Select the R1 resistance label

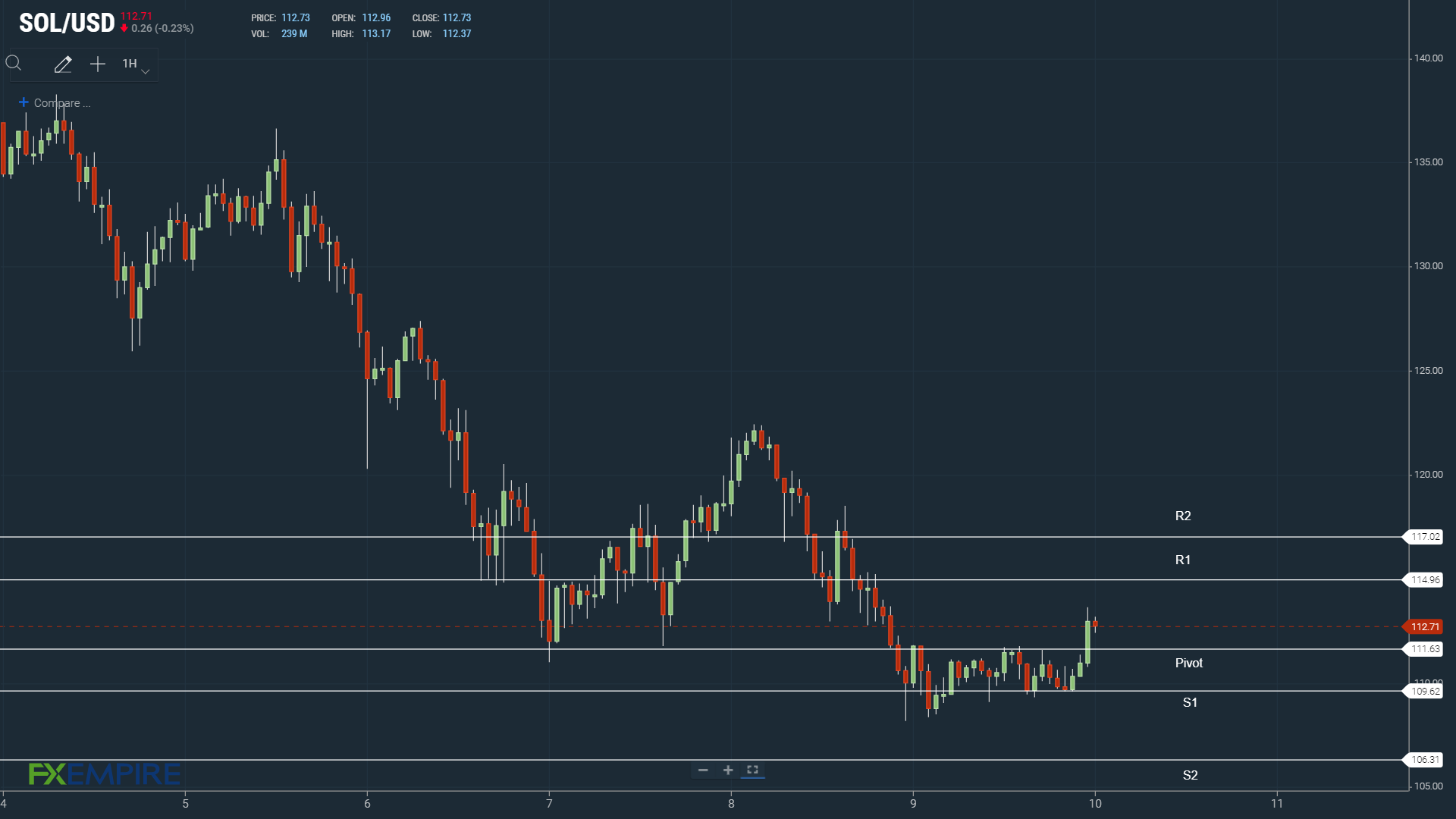[x=1183, y=560]
